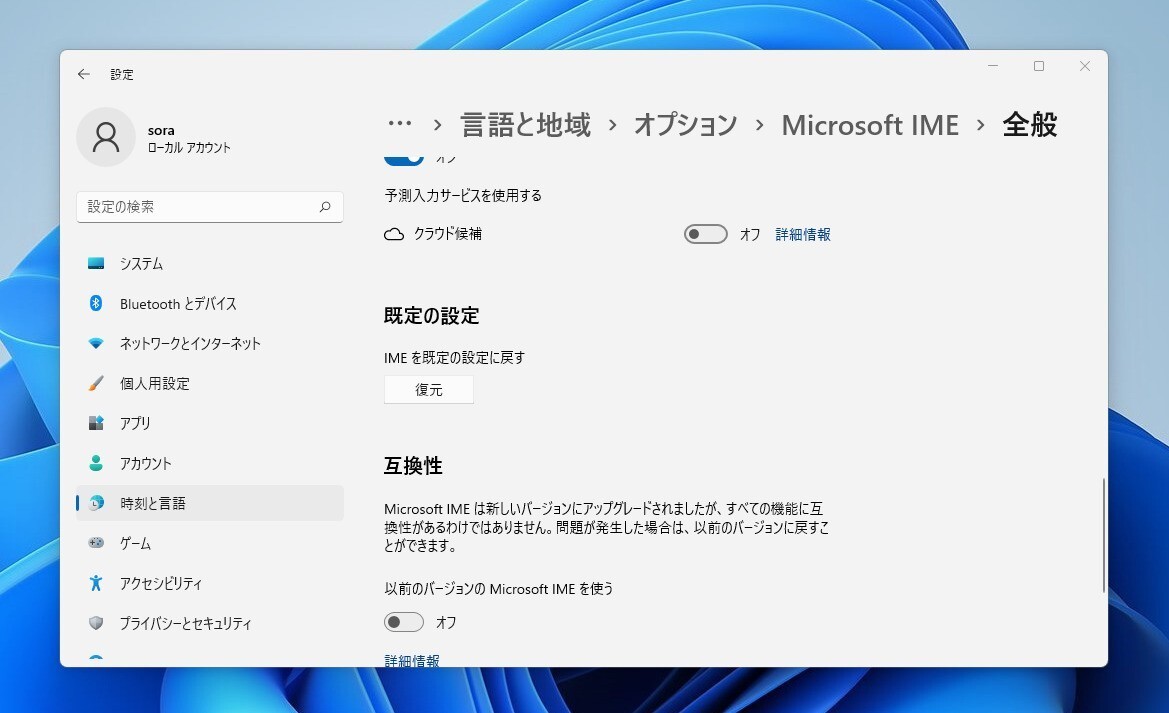
Task: Open 詳細情報 link beside クラウド候補
Action: coord(803,235)
